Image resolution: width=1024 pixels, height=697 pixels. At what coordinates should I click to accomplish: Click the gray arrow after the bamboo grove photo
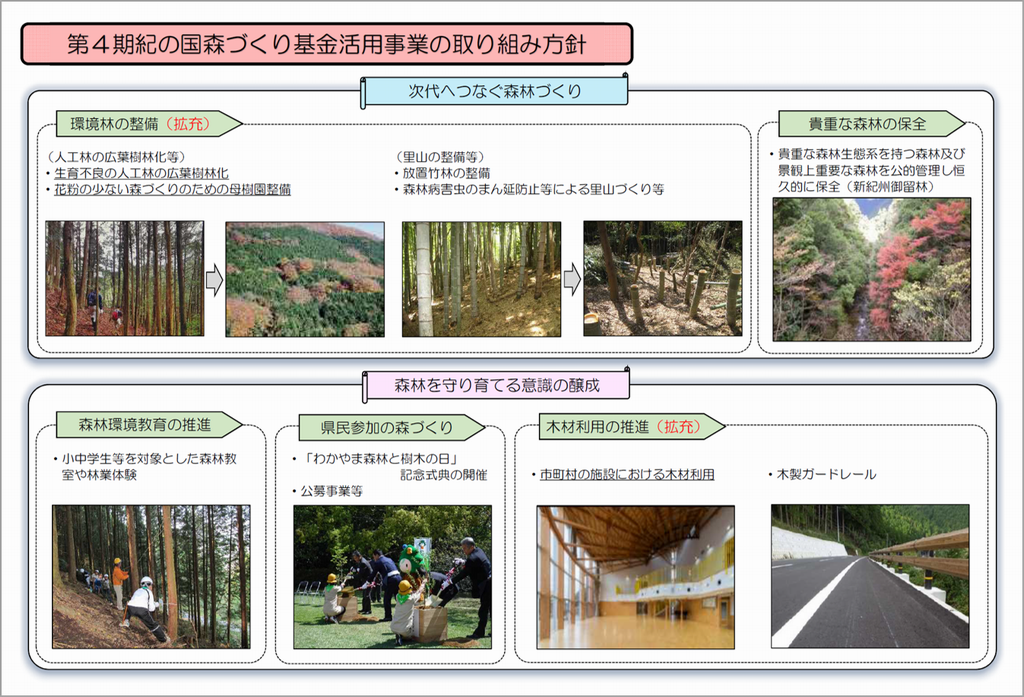572,280
